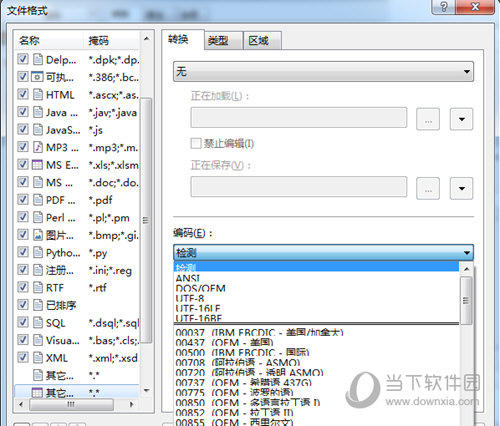Click the RTF file type icon
The image size is (500, 426).
coord(38,288)
